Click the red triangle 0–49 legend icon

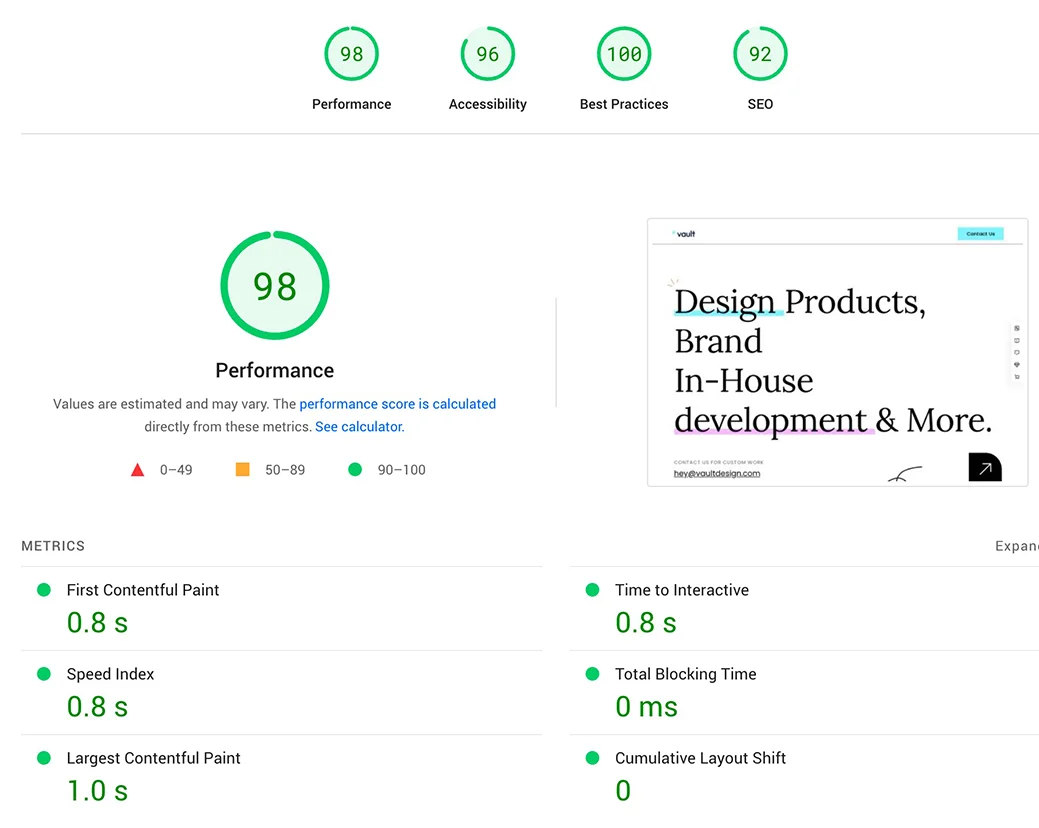tap(138, 470)
